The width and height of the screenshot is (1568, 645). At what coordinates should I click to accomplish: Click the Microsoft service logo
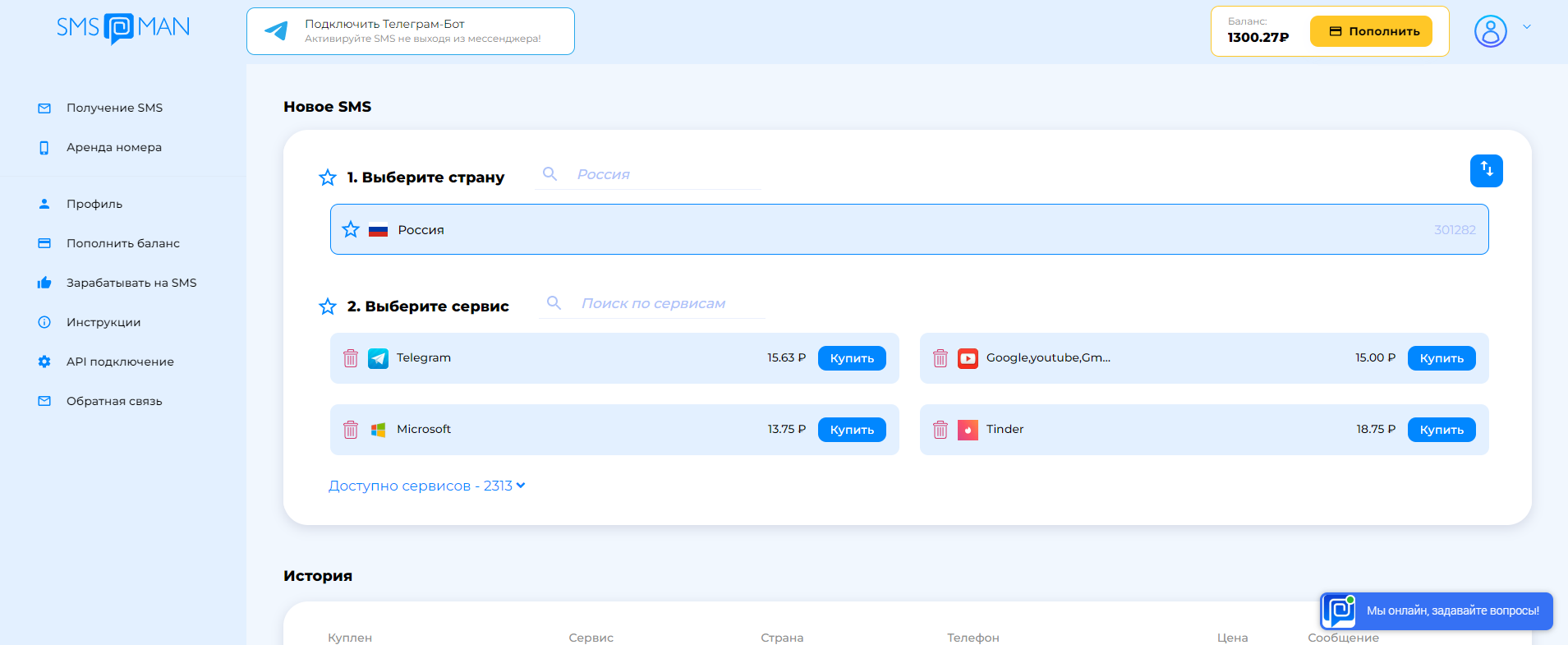tap(378, 430)
